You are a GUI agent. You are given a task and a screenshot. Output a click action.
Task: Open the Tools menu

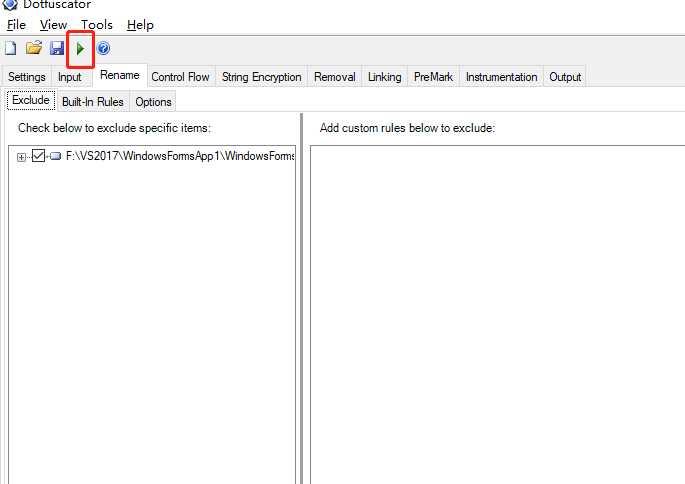tap(97, 25)
